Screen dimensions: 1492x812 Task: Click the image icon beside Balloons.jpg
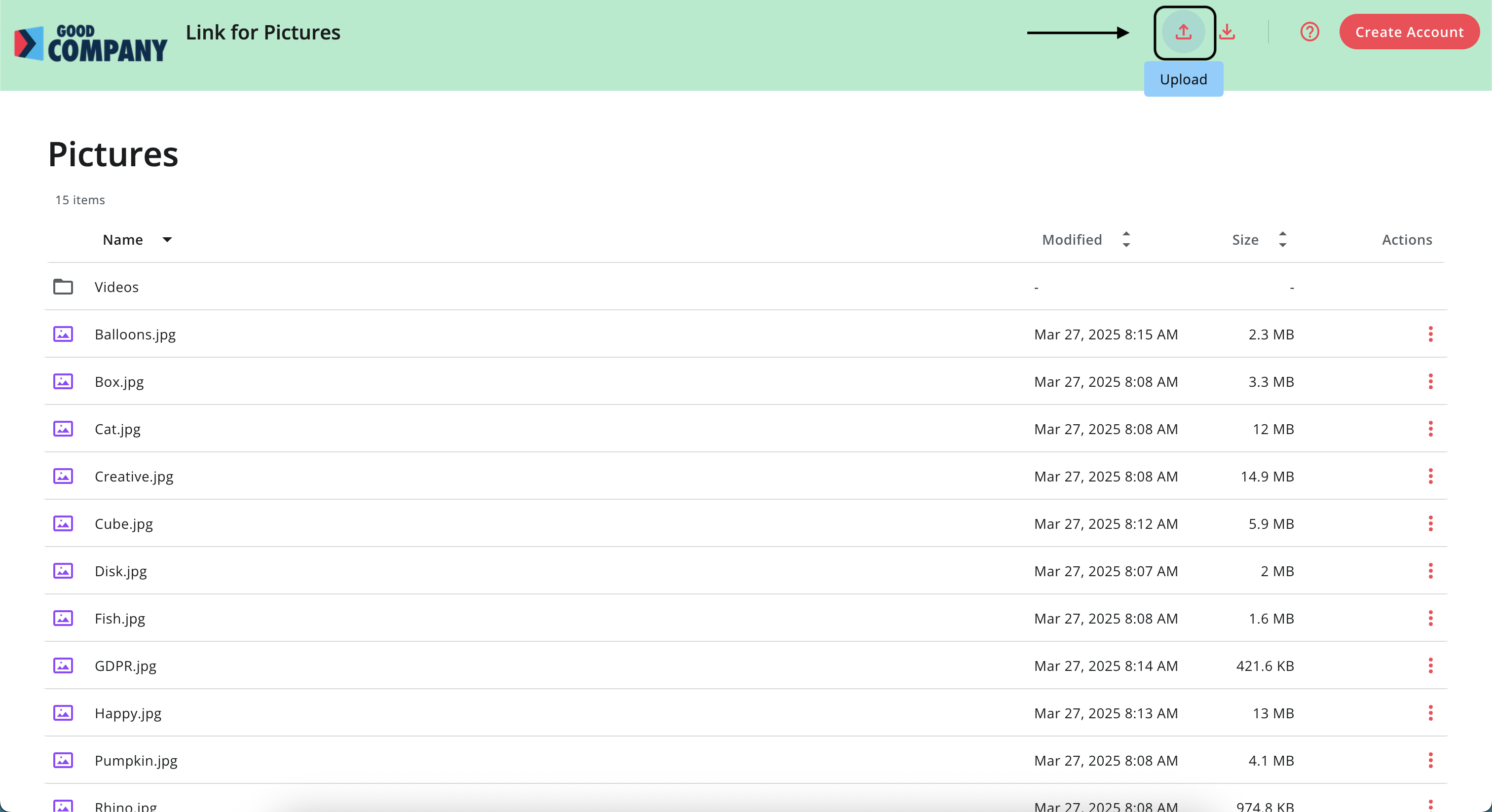point(64,334)
